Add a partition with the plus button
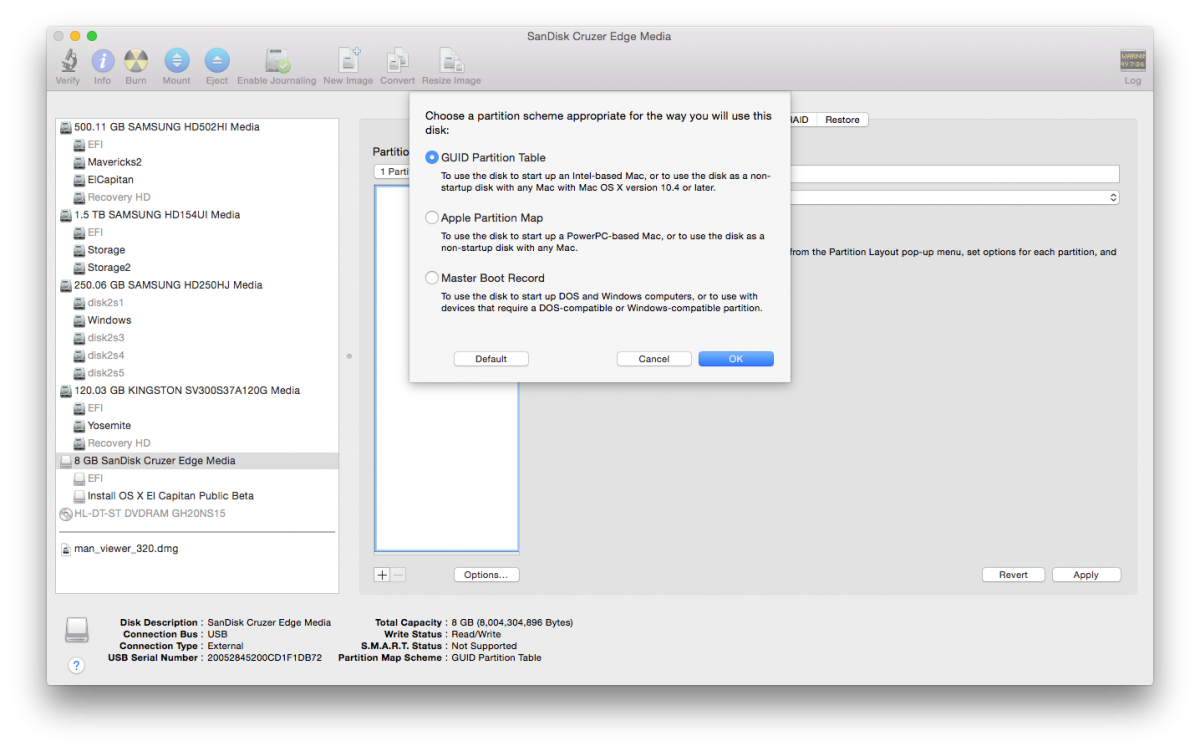This screenshot has height=752, width=1200. (382, 575)
